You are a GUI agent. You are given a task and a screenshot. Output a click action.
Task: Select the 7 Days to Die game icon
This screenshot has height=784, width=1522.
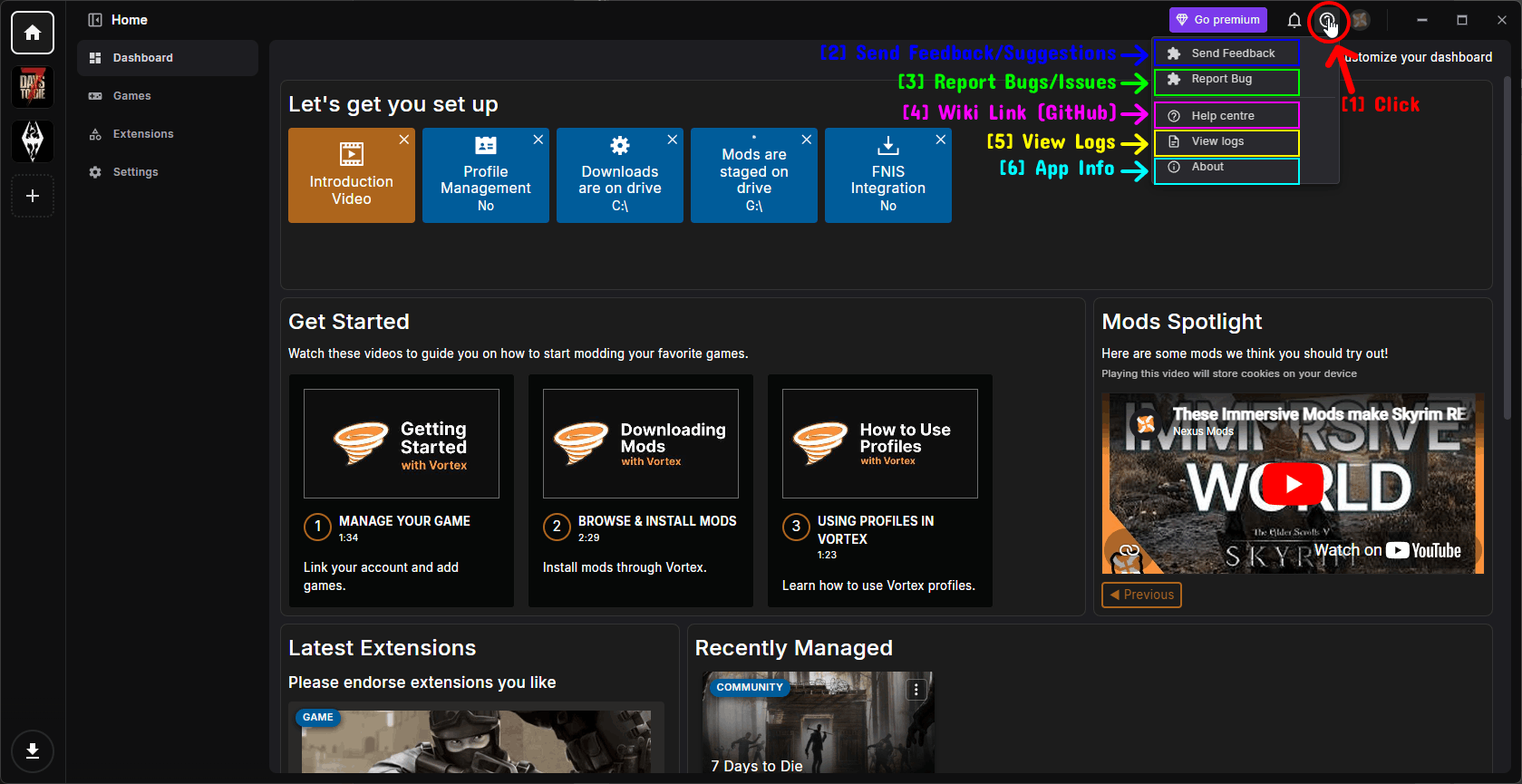(33, 87)
